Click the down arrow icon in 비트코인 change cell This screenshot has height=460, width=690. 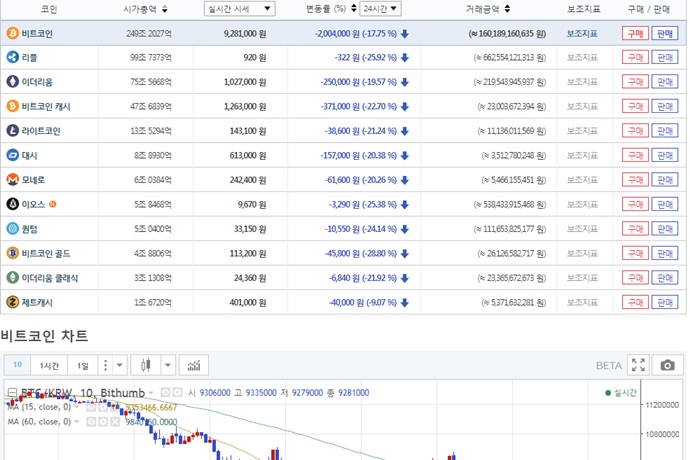405,33
